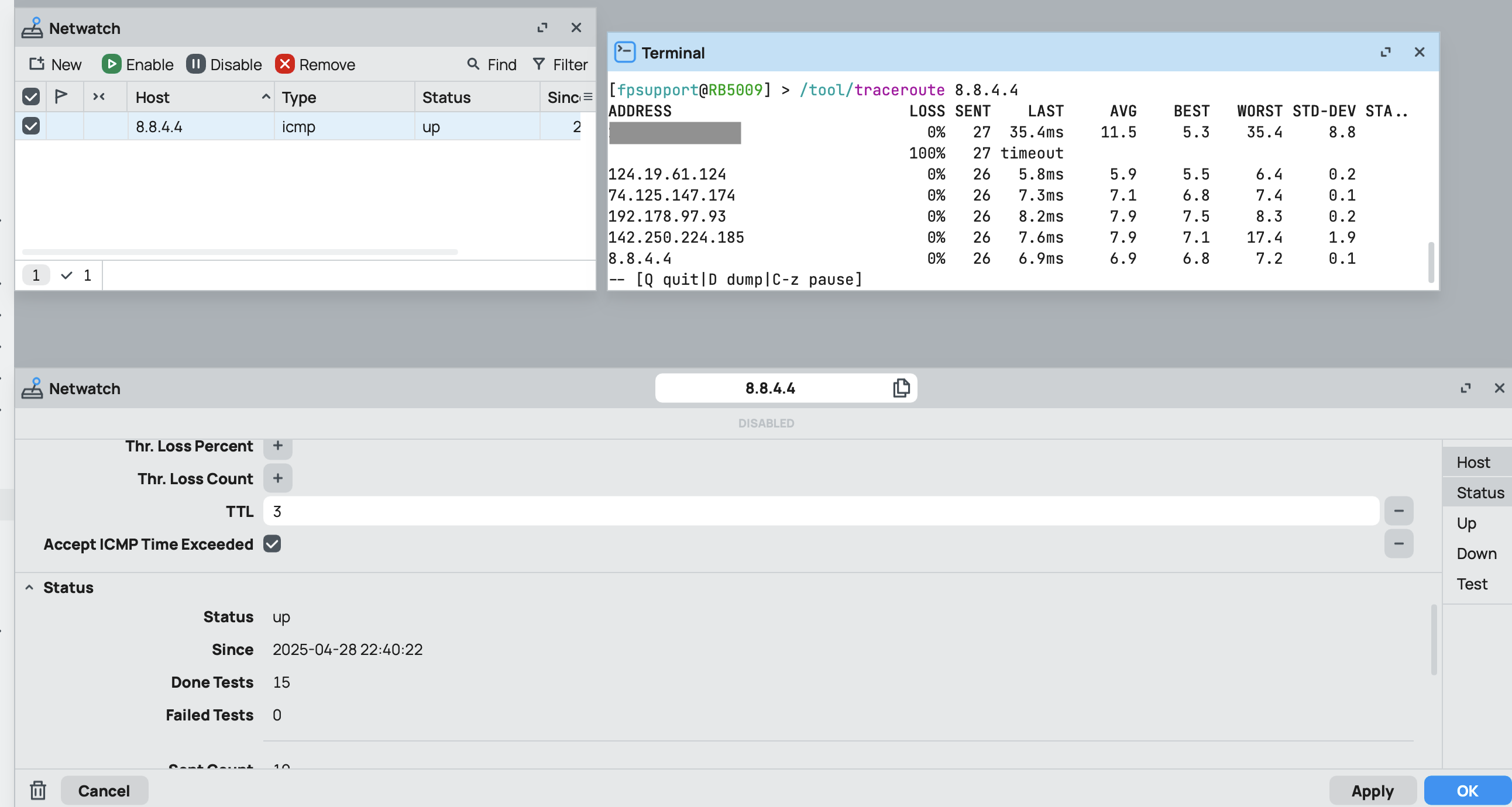Enable the selected Netwatch host
Image resolution: width=1512 pixels, height=807 pixels.
[x=138, y=64]
